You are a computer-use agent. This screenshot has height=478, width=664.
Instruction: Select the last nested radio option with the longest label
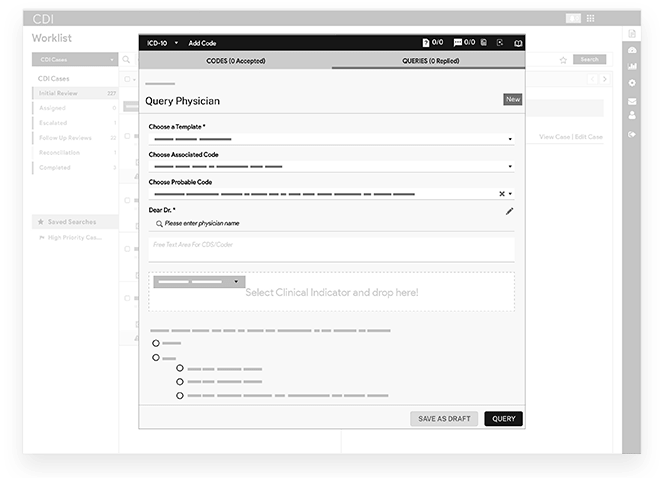point(180,395)
